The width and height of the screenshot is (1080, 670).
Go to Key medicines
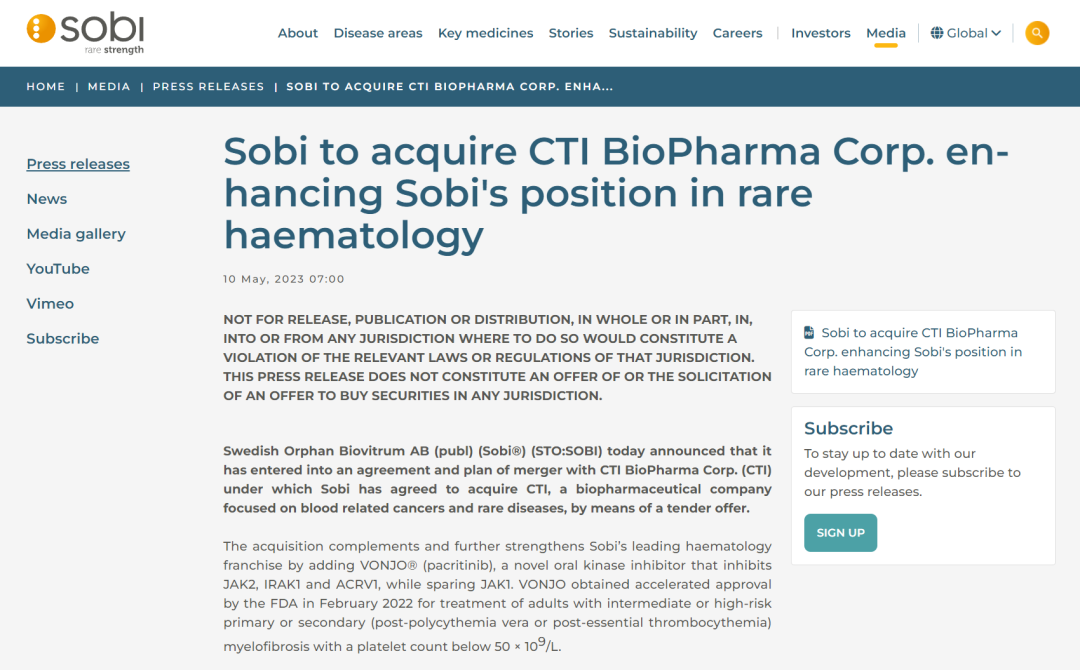tap(485, 33)
